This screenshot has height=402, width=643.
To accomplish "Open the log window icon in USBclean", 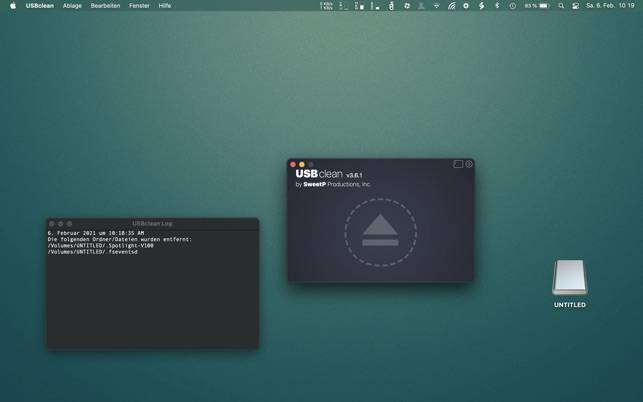I will point(458,164).
